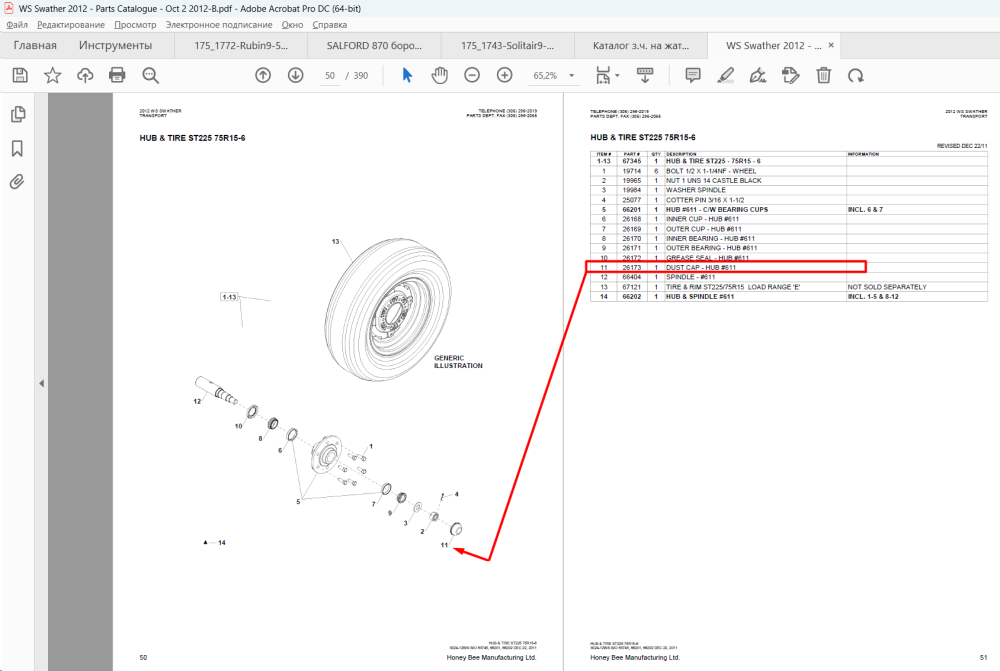This screenshot has width=1000, height=671.
Task: Open the Просмотр menu
Action: point(135,25)
